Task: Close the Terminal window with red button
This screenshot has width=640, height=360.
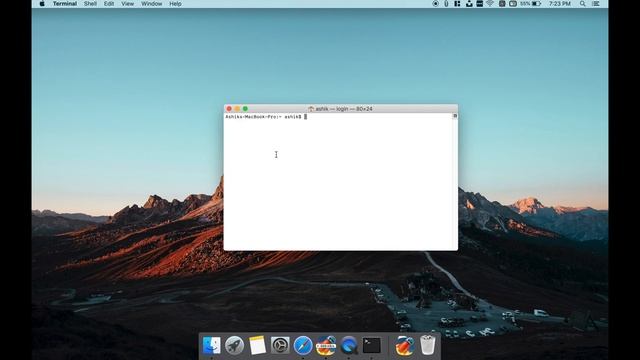Action: tap(229, 109)
